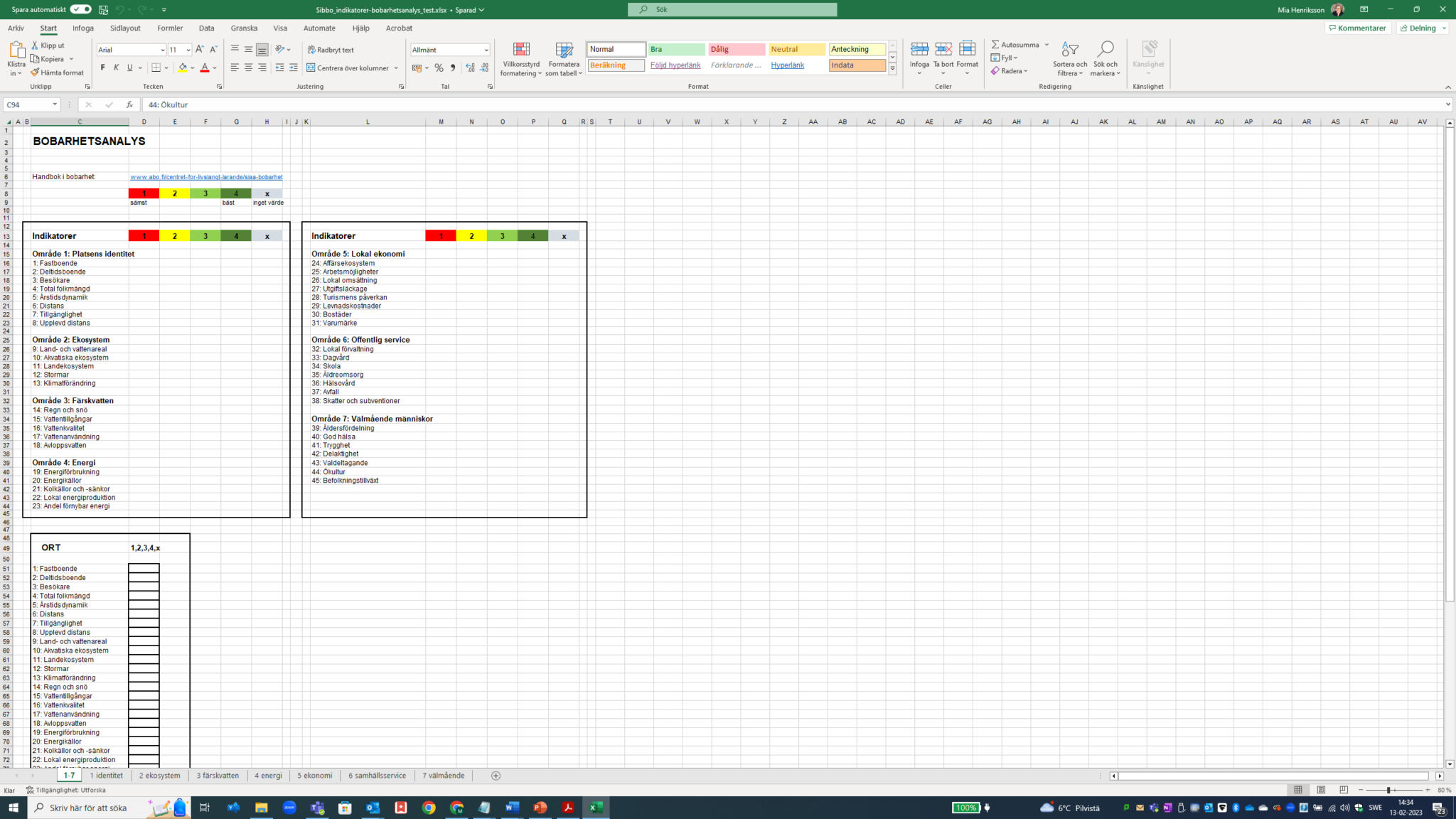
Task: Increase font size with large A icon
Action: (x=200, y=49)
